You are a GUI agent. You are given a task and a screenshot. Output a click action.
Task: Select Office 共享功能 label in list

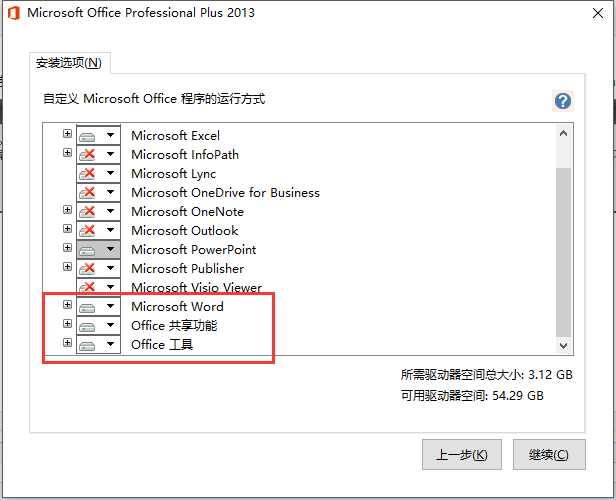point(174,326)
